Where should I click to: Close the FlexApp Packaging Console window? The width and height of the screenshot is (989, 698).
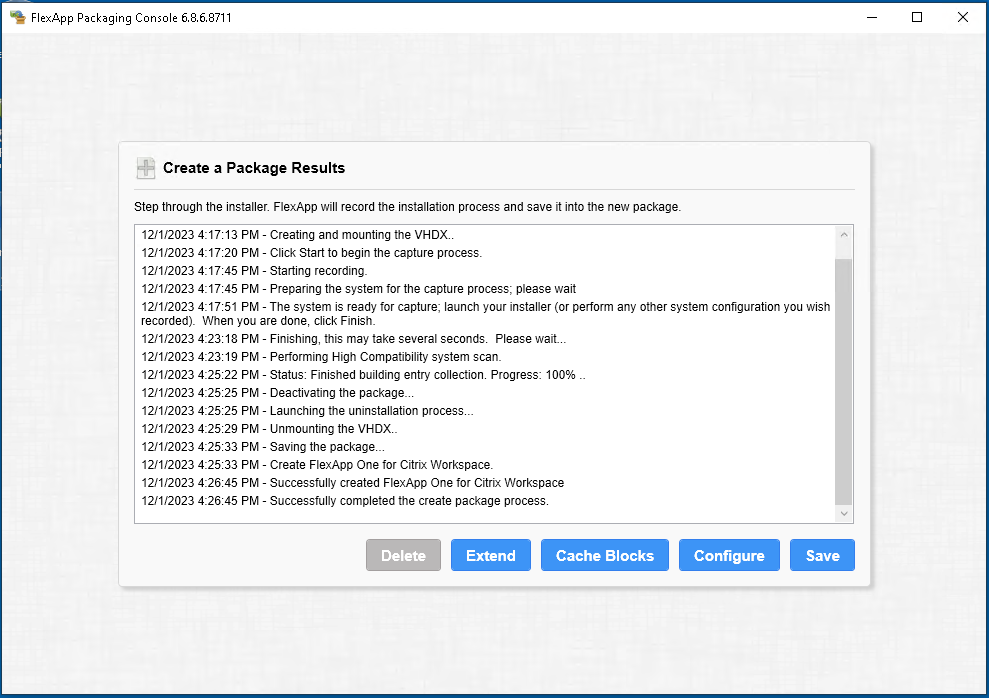click(963, 17)
